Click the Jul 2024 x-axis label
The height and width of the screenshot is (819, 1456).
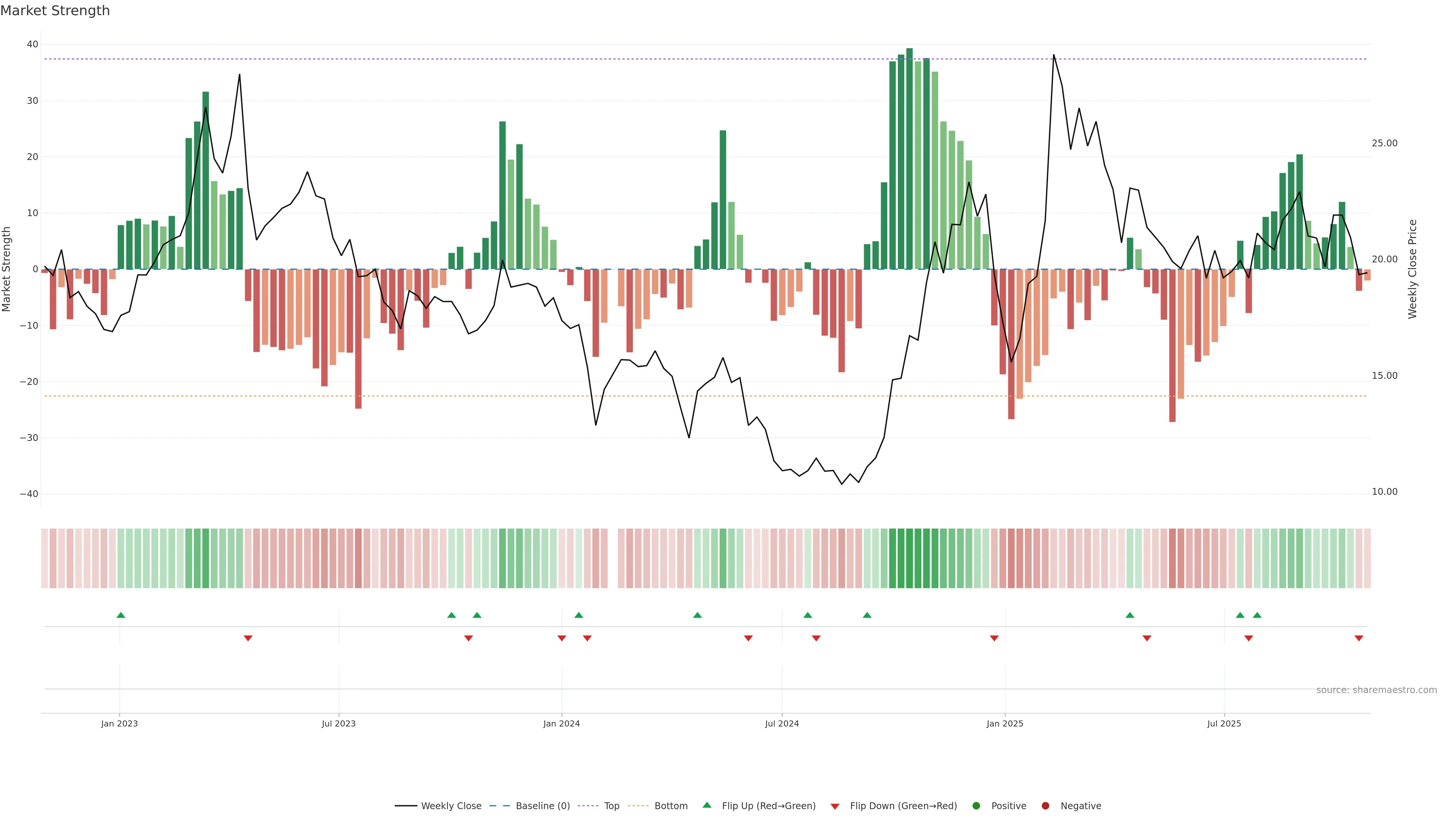click(782, 723)
